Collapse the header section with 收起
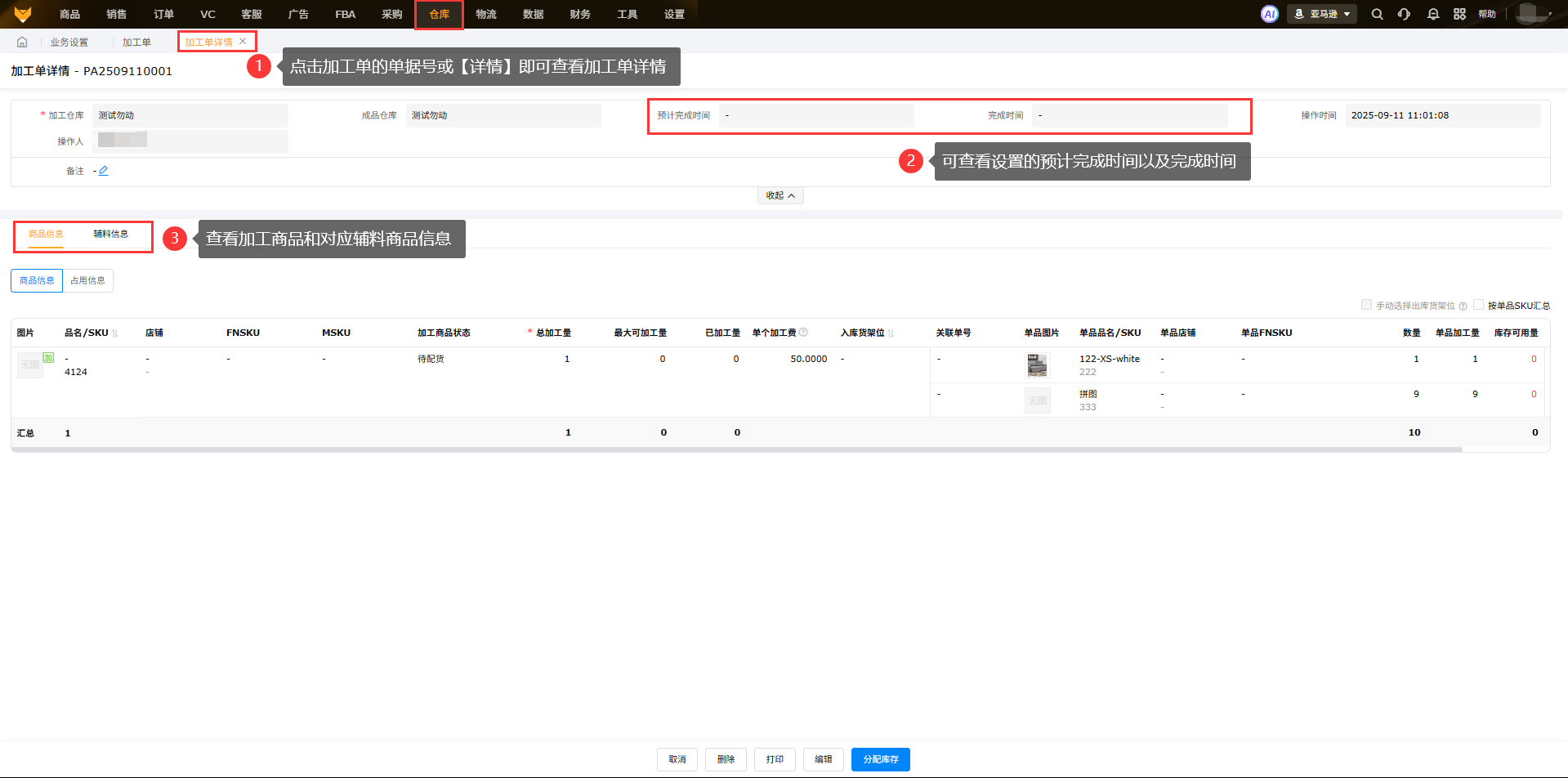This screenshot has height=778, width=1568. pyautogui.click(x=780, y=195)
